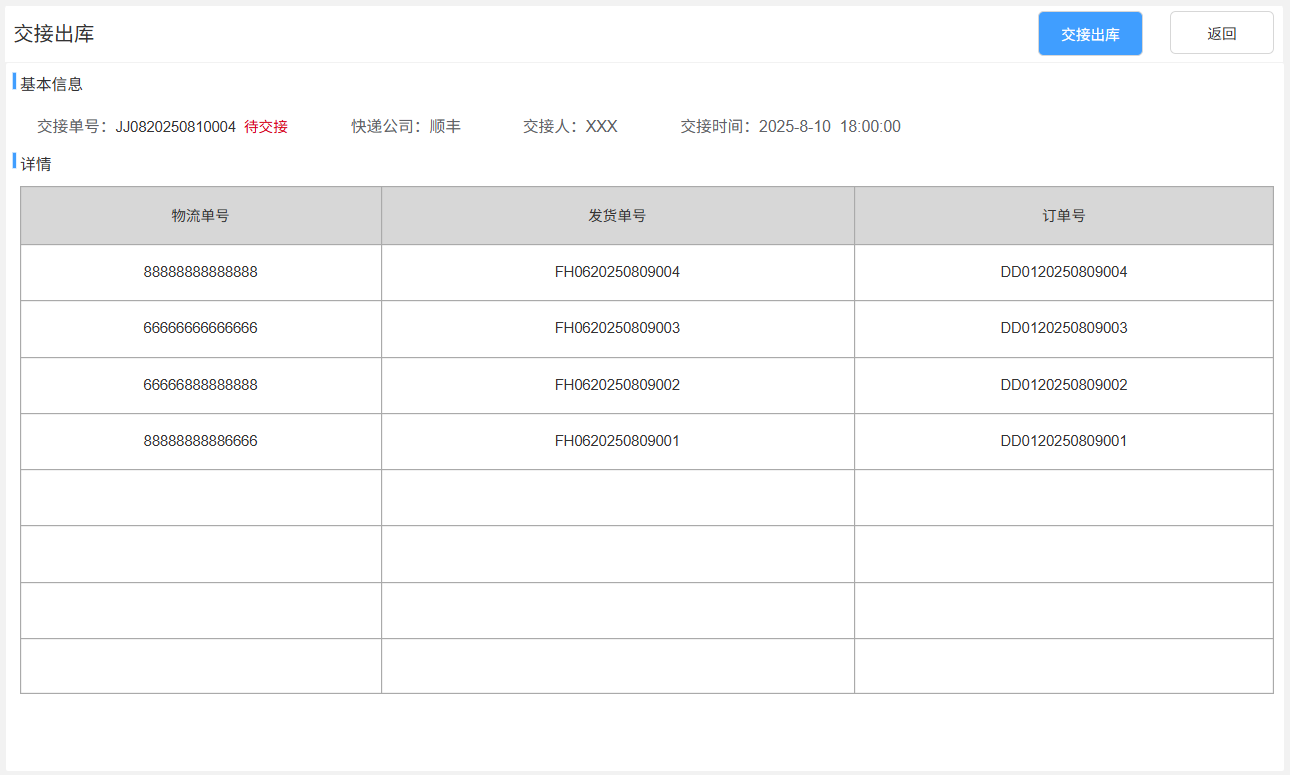Viewport: 1290px width, 775px height.
Task: Click the 返回 button
Action: click(x=1221, y=33)
